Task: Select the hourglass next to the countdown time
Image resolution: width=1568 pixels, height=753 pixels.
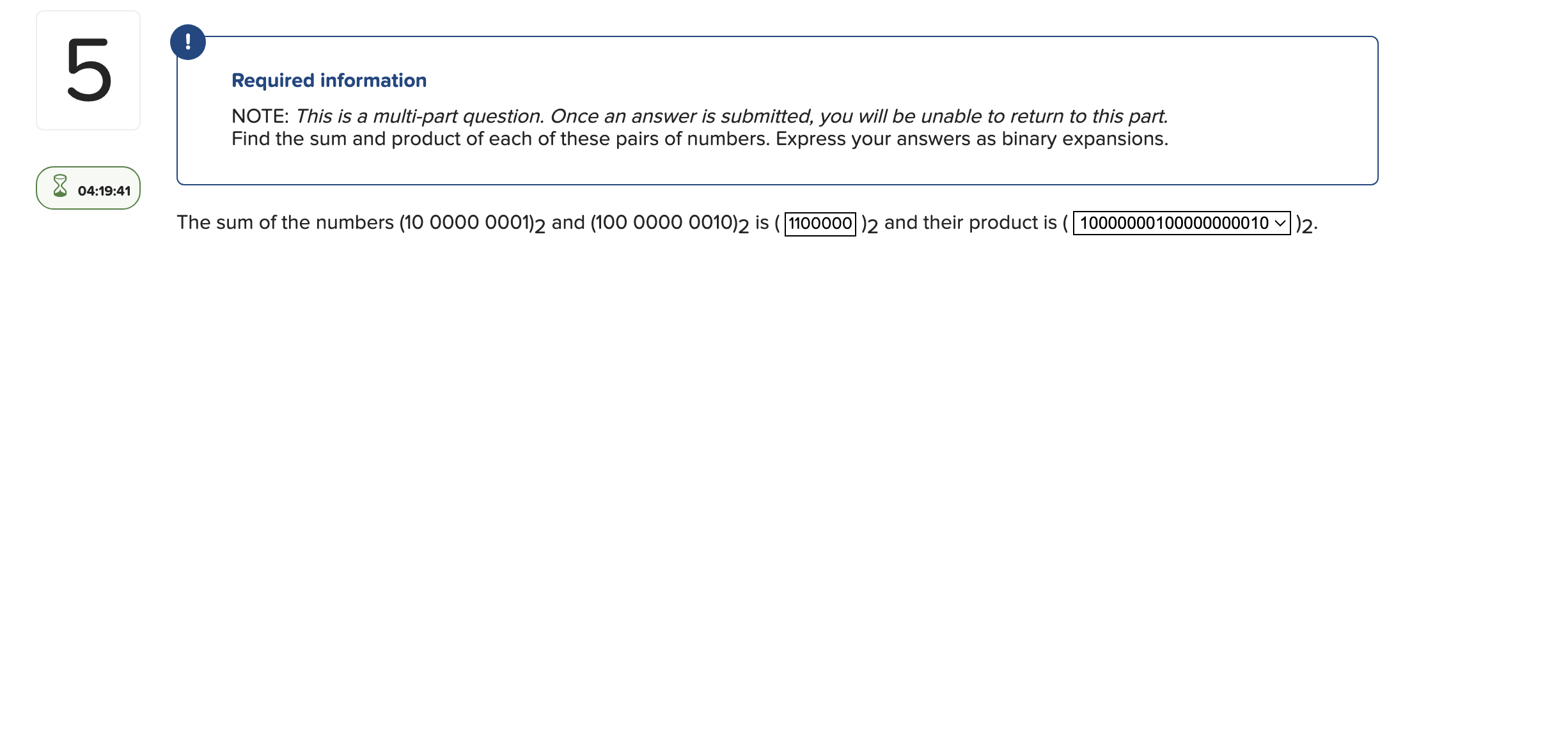Action: 60,188
